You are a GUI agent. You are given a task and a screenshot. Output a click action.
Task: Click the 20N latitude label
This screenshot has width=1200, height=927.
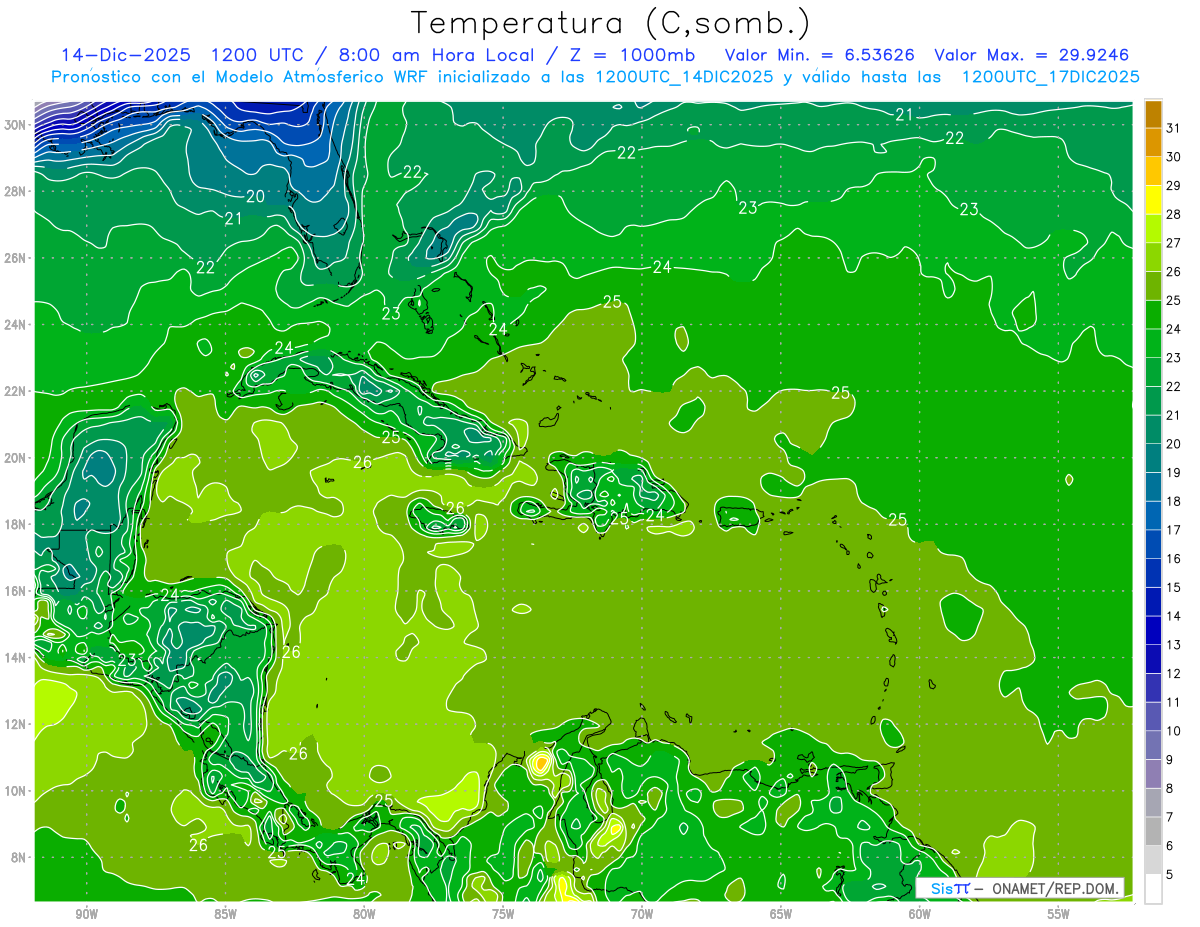(17, 458)
